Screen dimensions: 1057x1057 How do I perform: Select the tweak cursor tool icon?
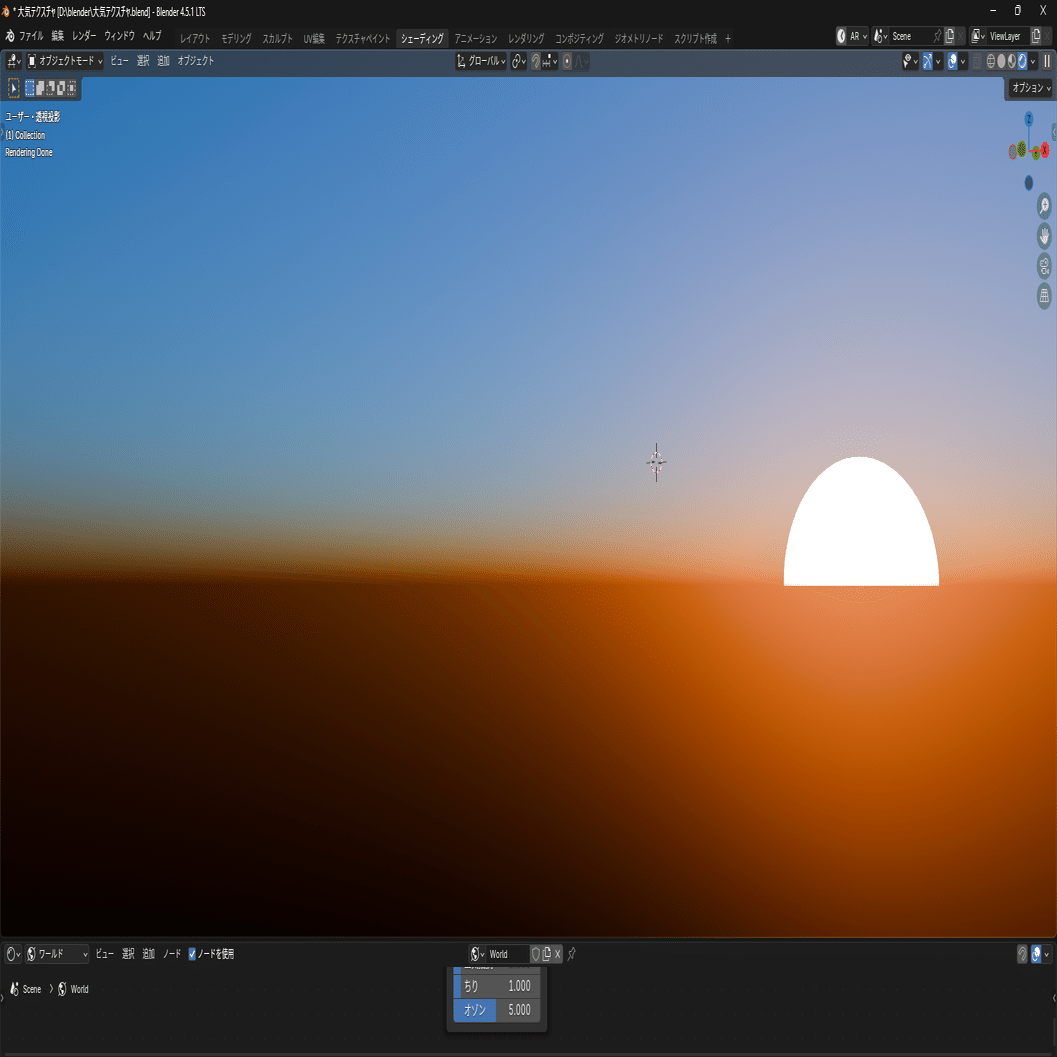13,88
